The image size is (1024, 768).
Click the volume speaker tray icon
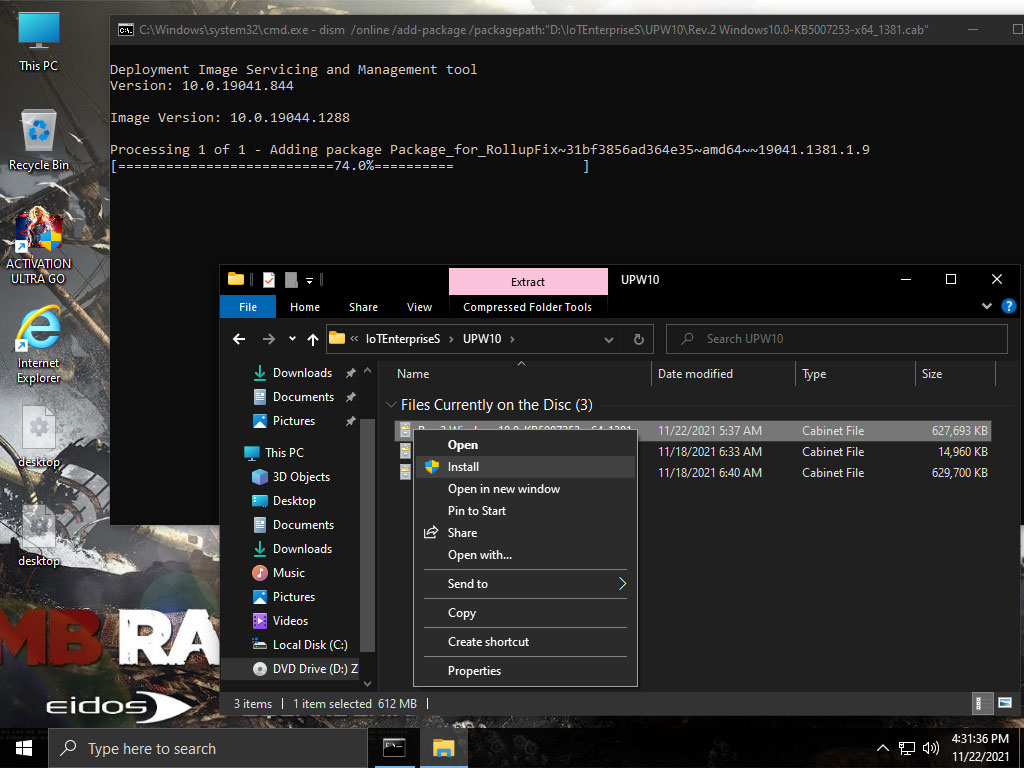pyautogui.click(x=931, y=748)
